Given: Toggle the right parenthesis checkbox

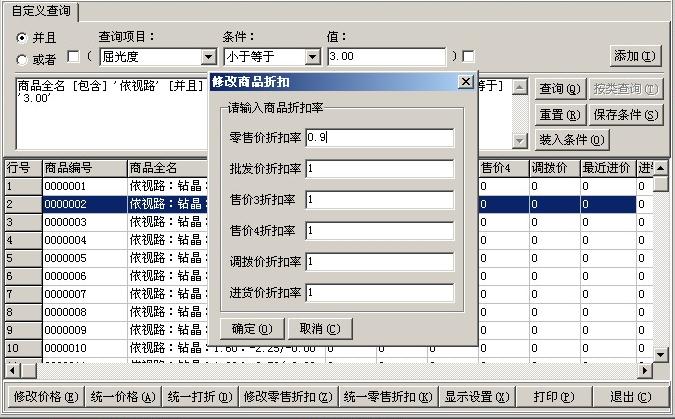Looking at the screenshot, I should (468, 57).
